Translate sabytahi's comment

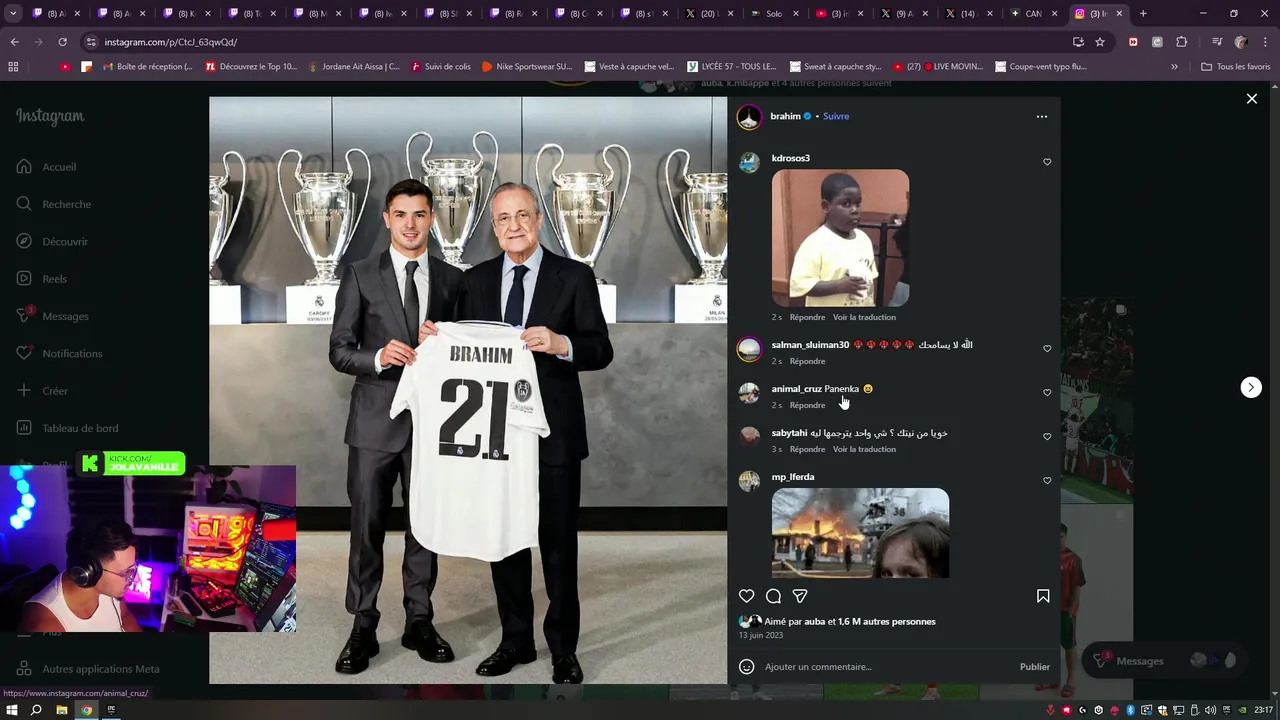pos(864,449)
